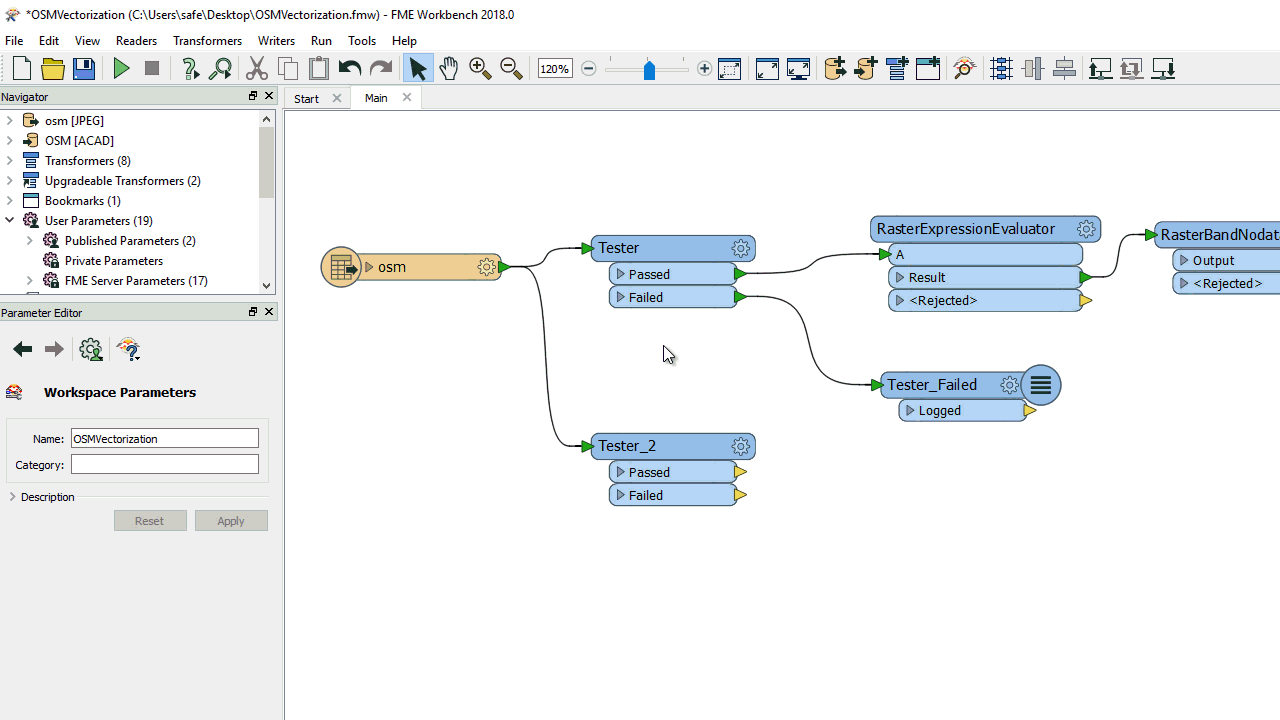Click the Apply button
Screen dimensions: 1280x720
tap(231, 521)
